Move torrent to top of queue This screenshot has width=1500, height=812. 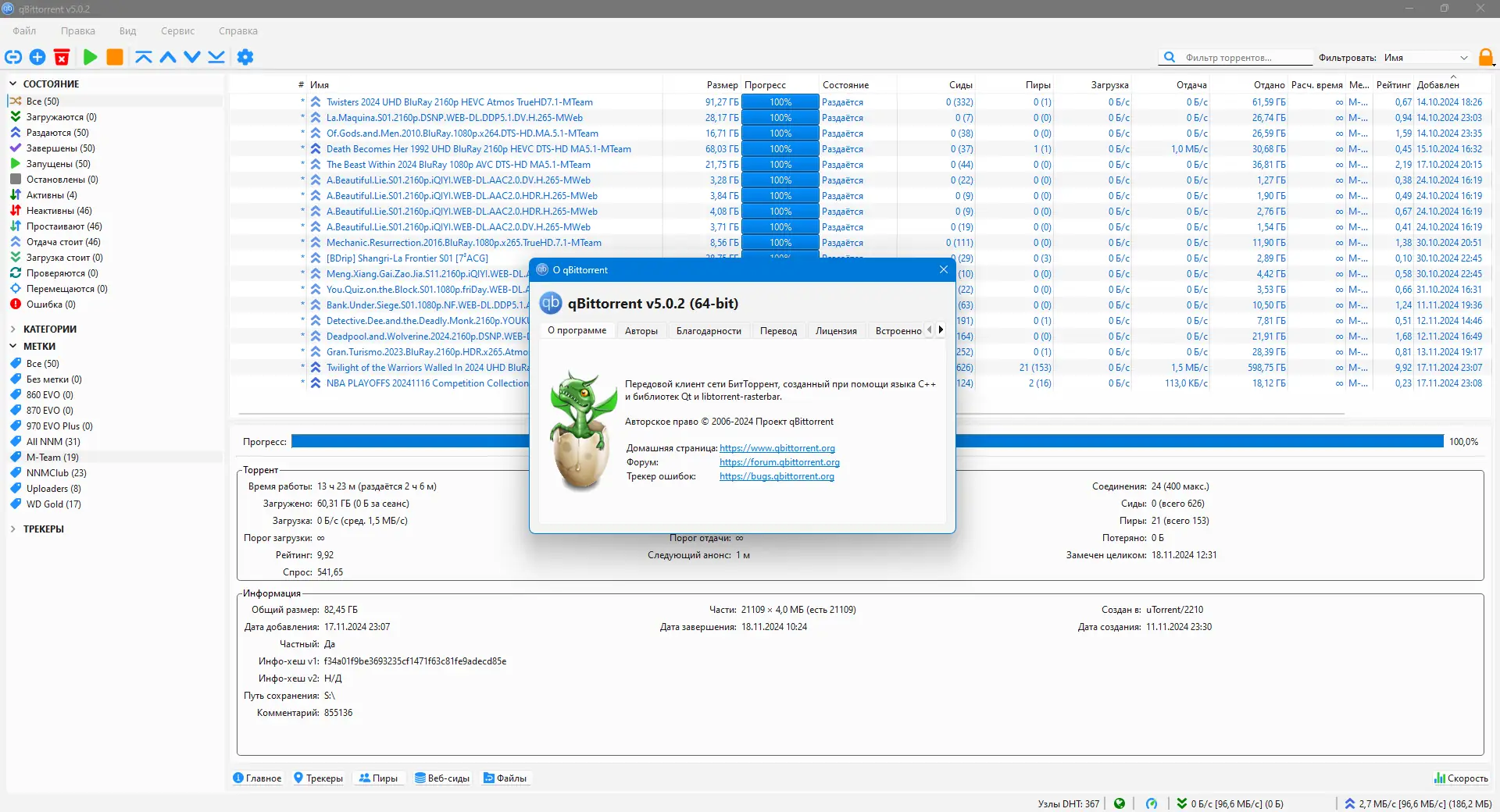click(x=144, y=57)
